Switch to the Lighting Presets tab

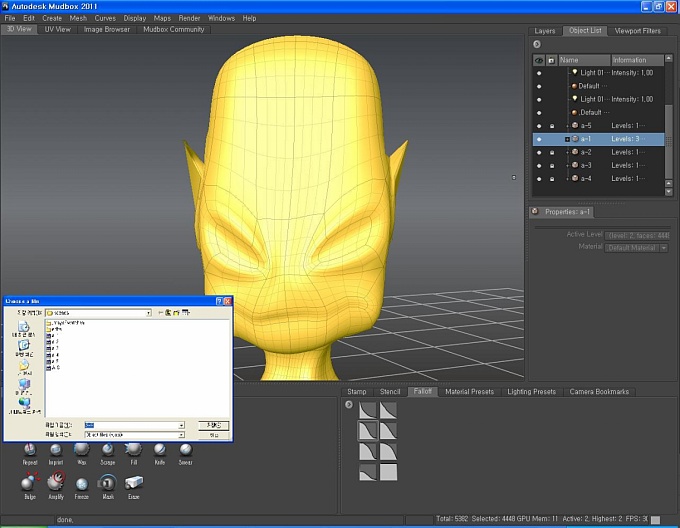coord(531,391)
